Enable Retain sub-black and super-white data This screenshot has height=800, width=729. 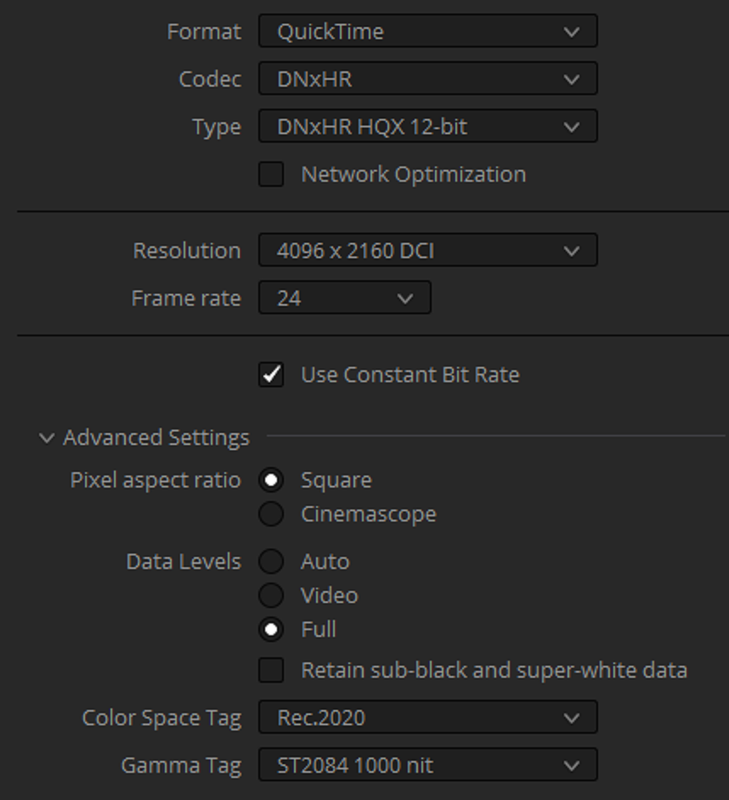271,670
